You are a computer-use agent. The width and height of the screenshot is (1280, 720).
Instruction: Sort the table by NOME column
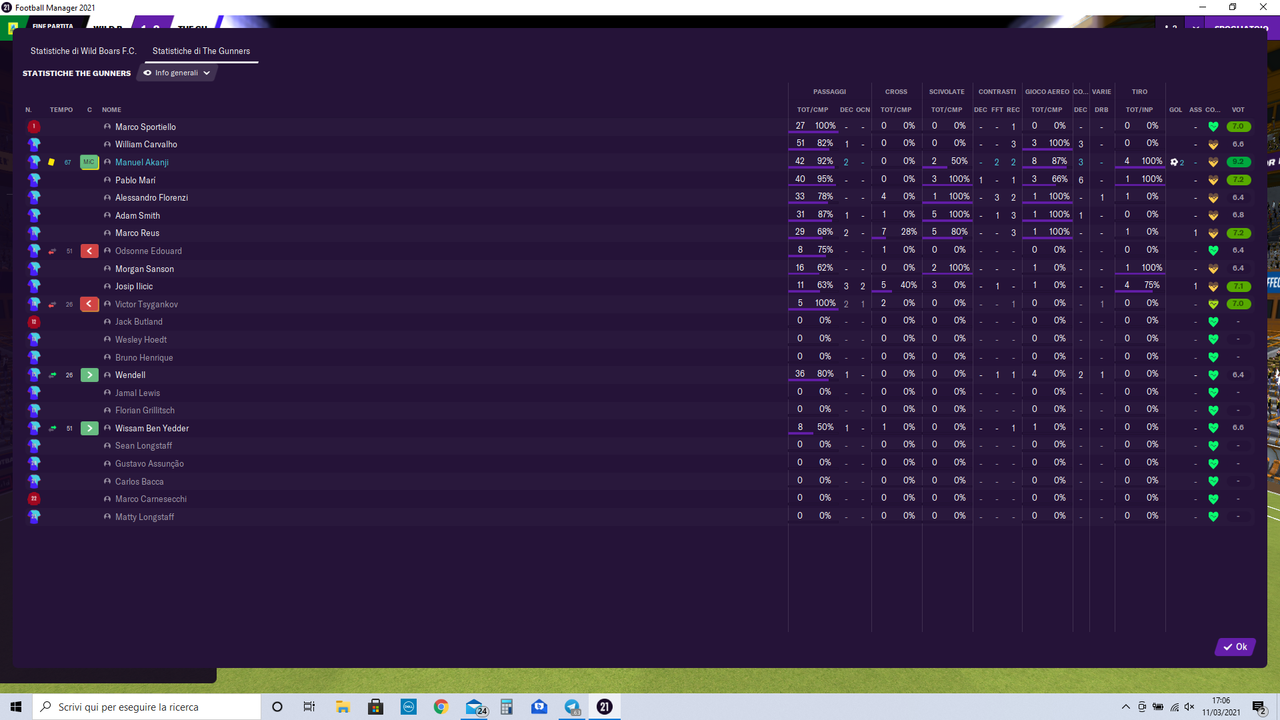[111, 110]
